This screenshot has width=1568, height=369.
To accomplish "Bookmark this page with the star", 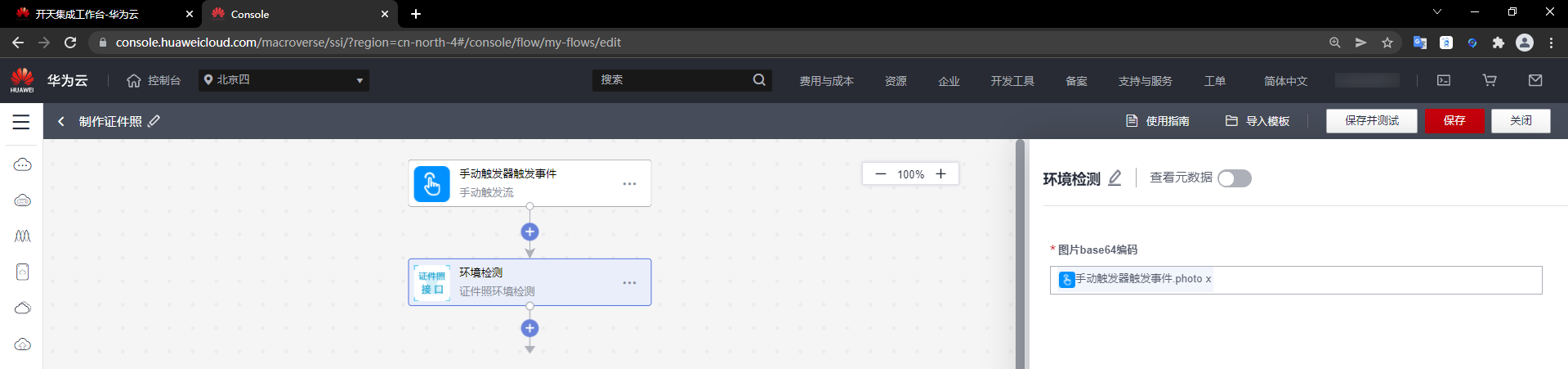I will (1387, 43).
